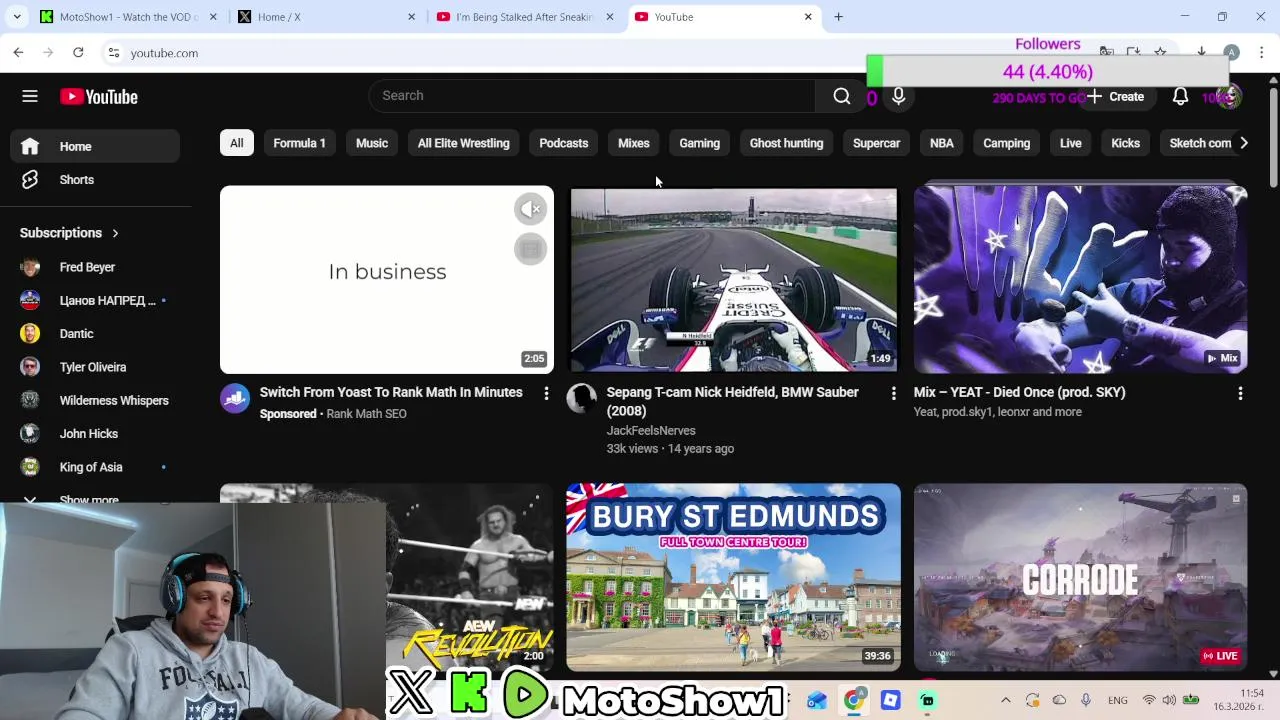Click the Create button
1280x720 pixels.
pos(1116,97)
